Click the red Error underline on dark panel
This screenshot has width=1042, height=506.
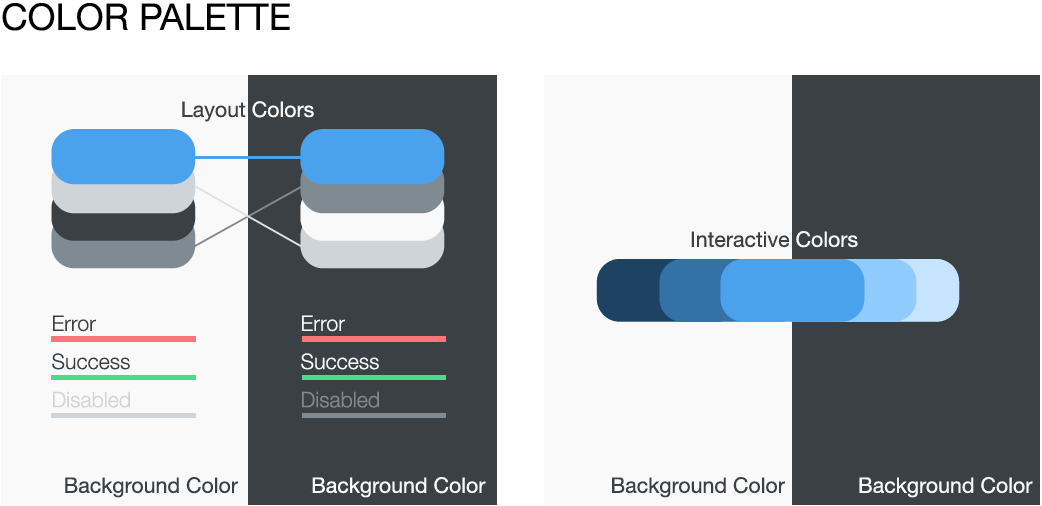[373, 339]
